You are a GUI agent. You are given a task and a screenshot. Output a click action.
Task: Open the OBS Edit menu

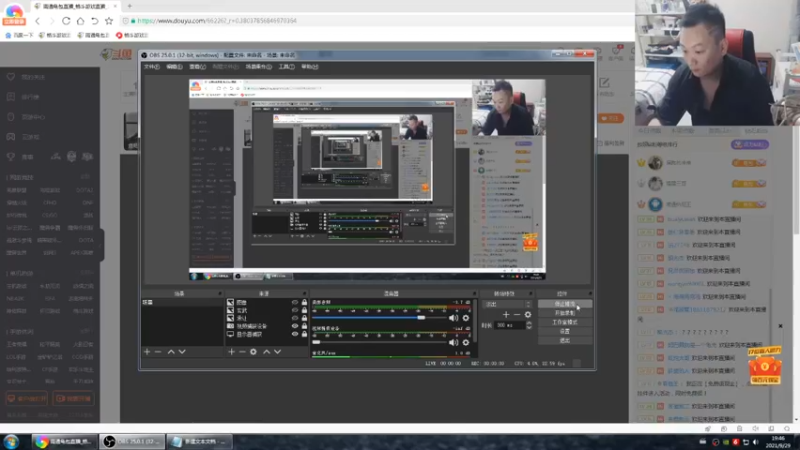[x=174, y=67]
